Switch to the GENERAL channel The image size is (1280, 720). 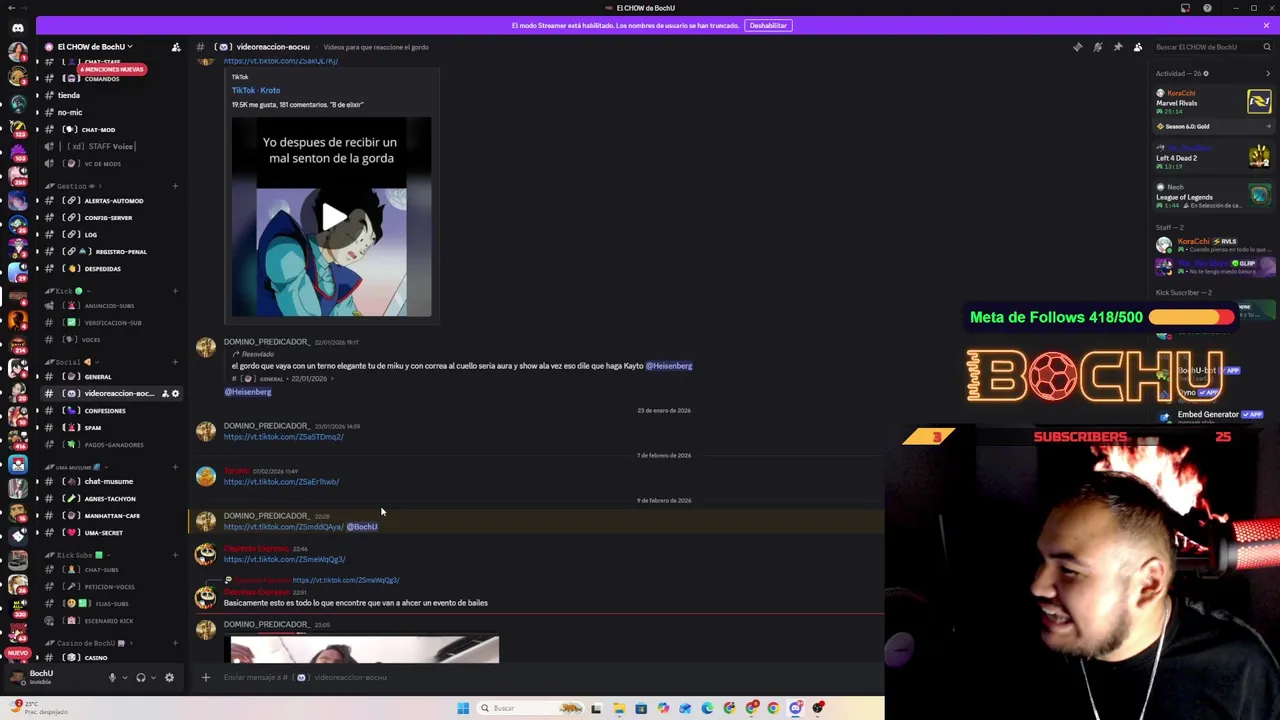coord(110,377)
